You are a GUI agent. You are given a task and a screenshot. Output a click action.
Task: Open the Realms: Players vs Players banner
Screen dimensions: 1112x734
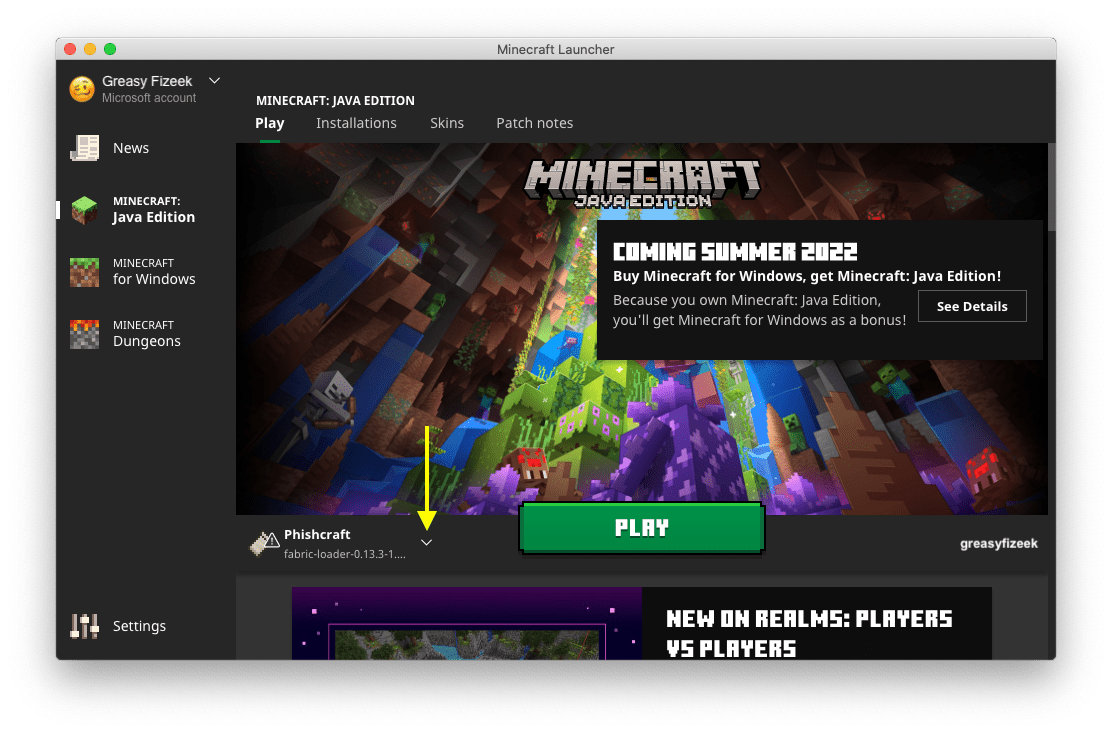pyautogui.click(x=640, y=622)
